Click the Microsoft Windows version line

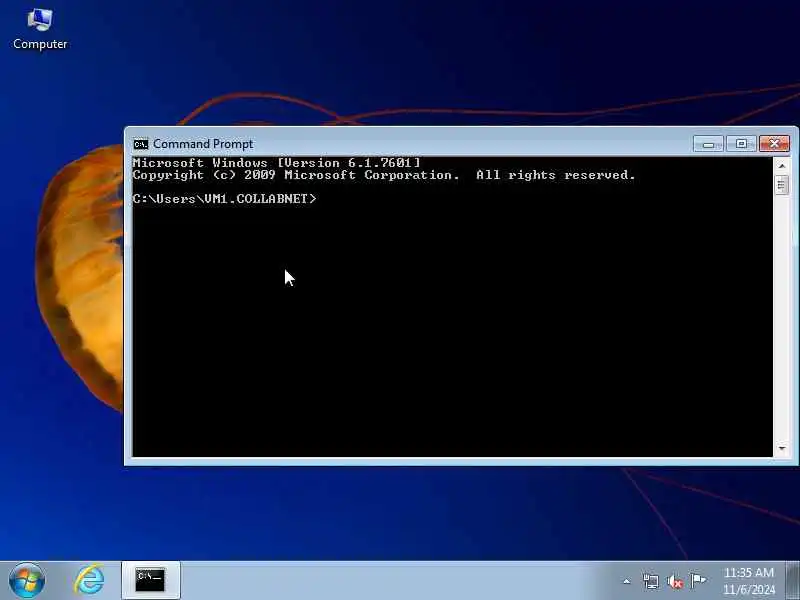pyautogui.click(x=276, y=163)
